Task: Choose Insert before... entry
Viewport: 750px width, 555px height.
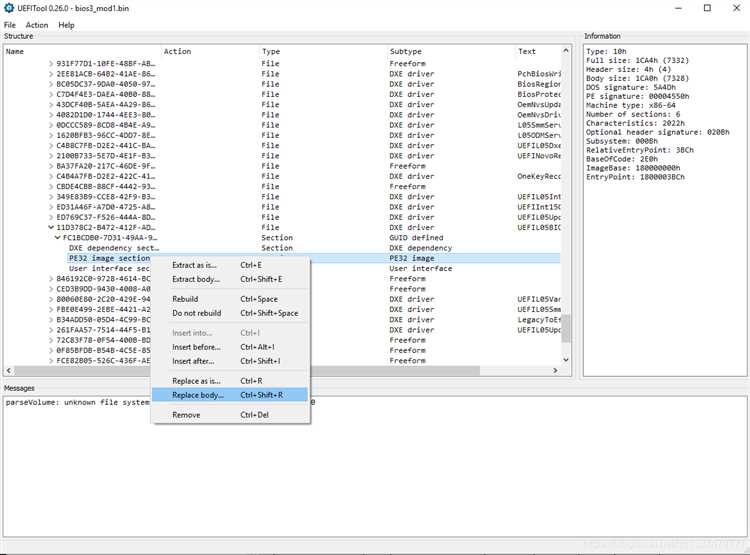Action: click(230, 347)
